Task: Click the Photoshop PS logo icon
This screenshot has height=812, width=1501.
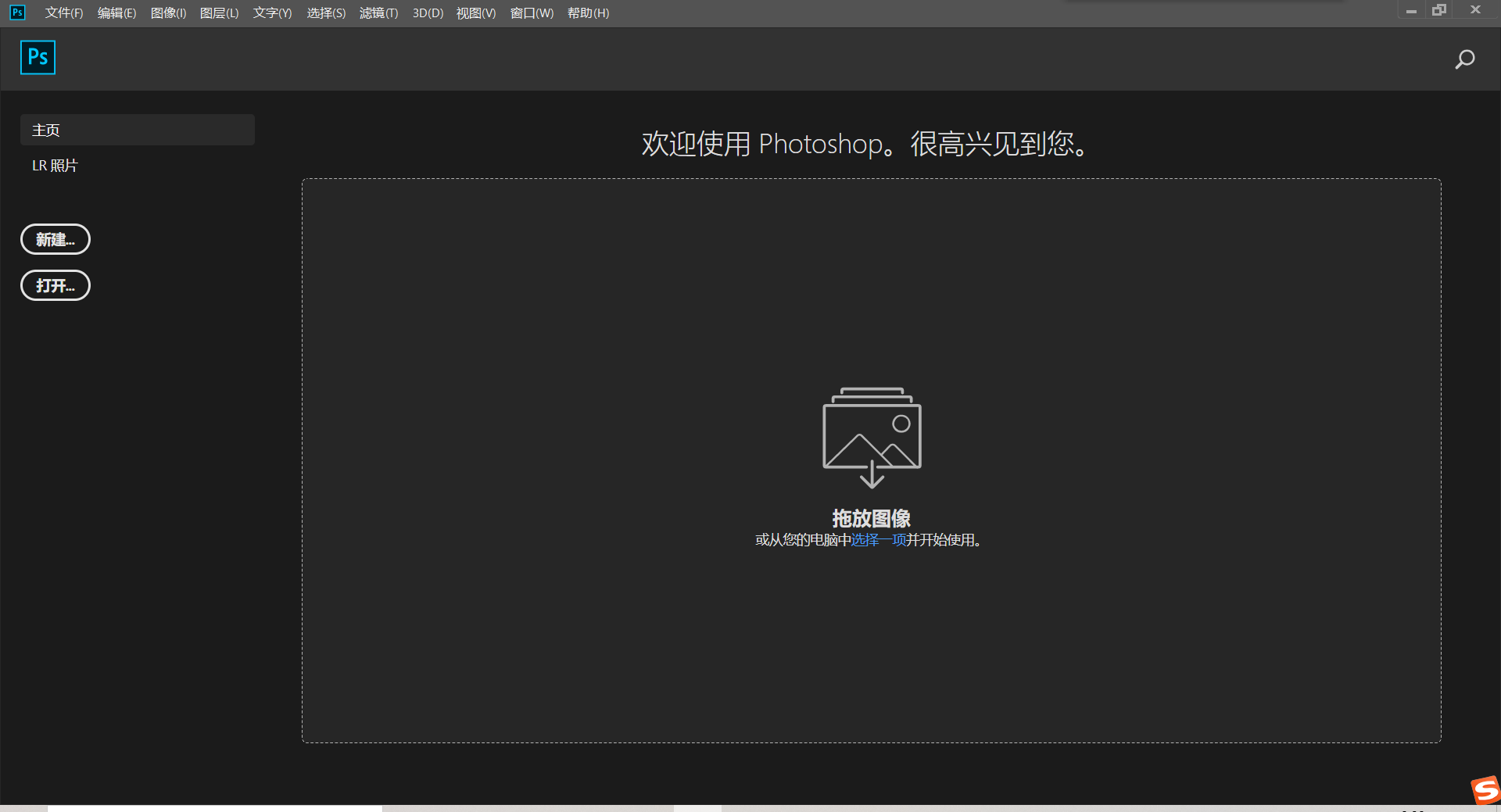Action: pos(37,57)
